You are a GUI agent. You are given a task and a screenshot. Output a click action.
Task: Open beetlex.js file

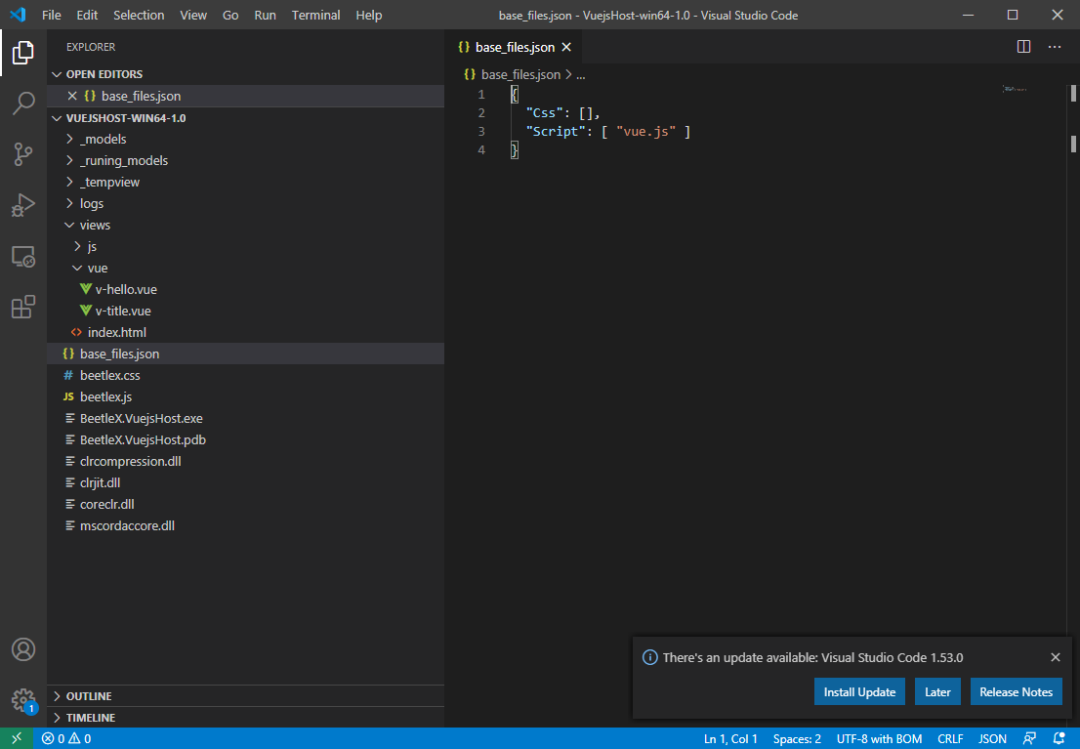245,397
